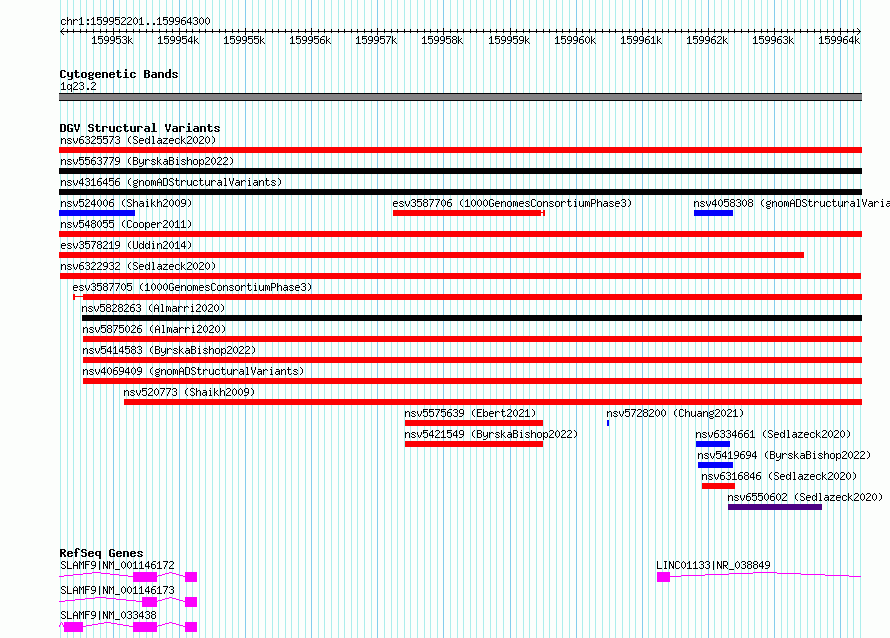Open nsv5875026 (Almarri2020) label
The width and height of the screenshot is (890, 638).
[x=154, y=329]
